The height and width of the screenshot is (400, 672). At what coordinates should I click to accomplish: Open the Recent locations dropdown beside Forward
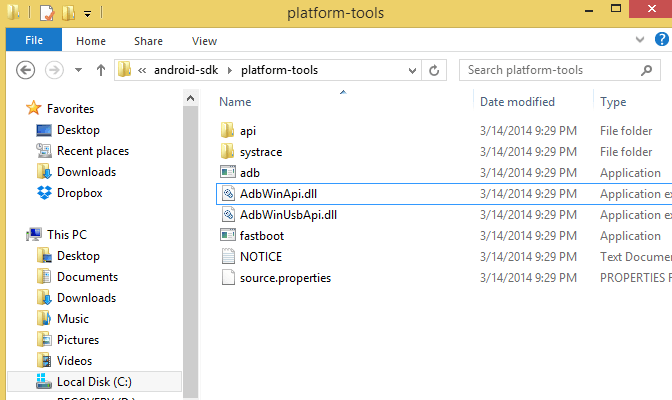79,71
